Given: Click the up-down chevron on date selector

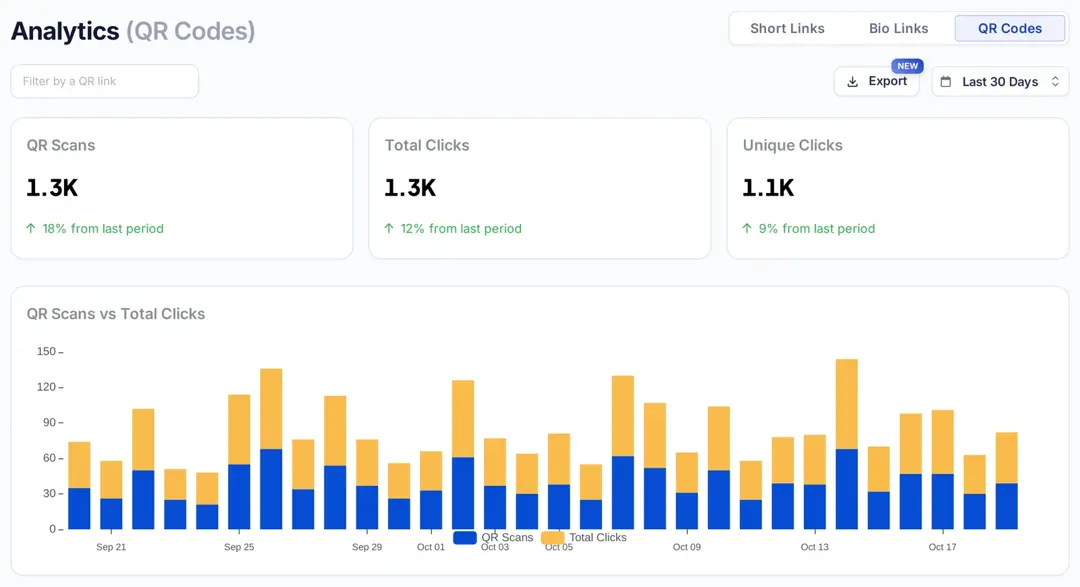Looking at the screenshot, I should click(x=1055, y=81).
